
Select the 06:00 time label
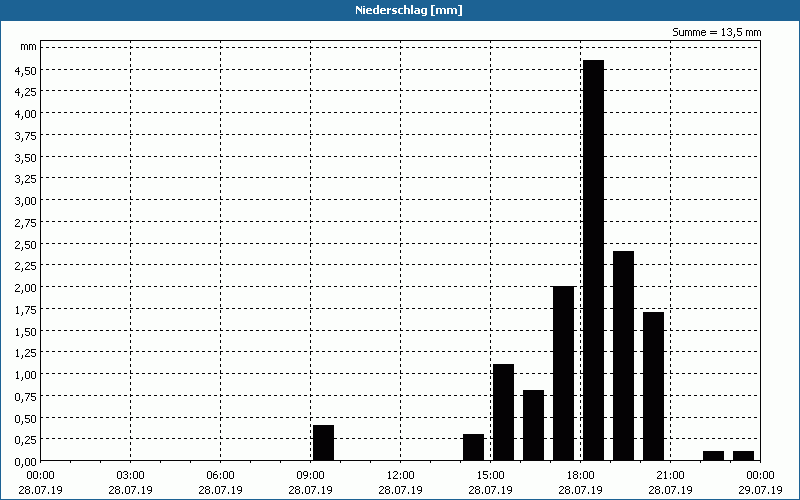click(x=220, y=476)
